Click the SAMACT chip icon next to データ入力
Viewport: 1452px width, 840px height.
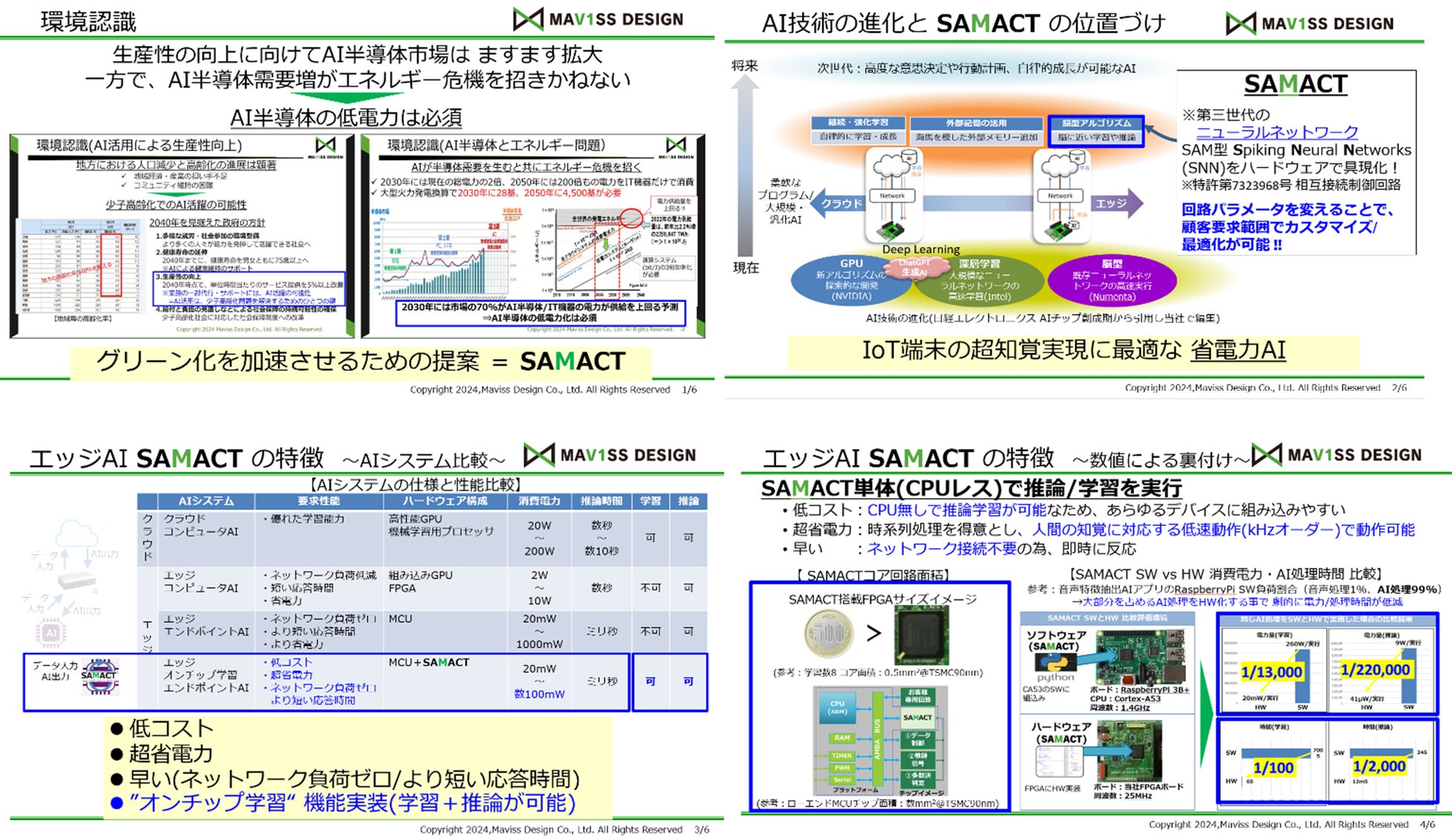(x=99, y=676)
